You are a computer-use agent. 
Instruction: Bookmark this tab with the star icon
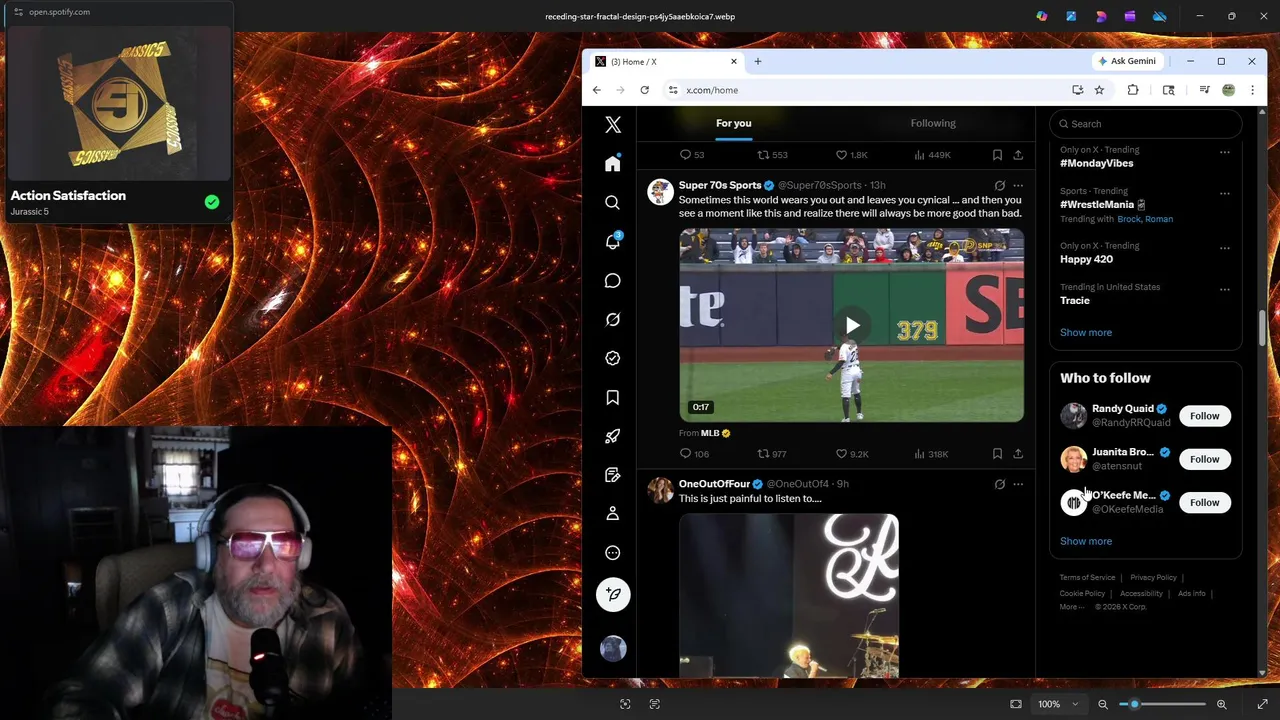[1099, 90]
